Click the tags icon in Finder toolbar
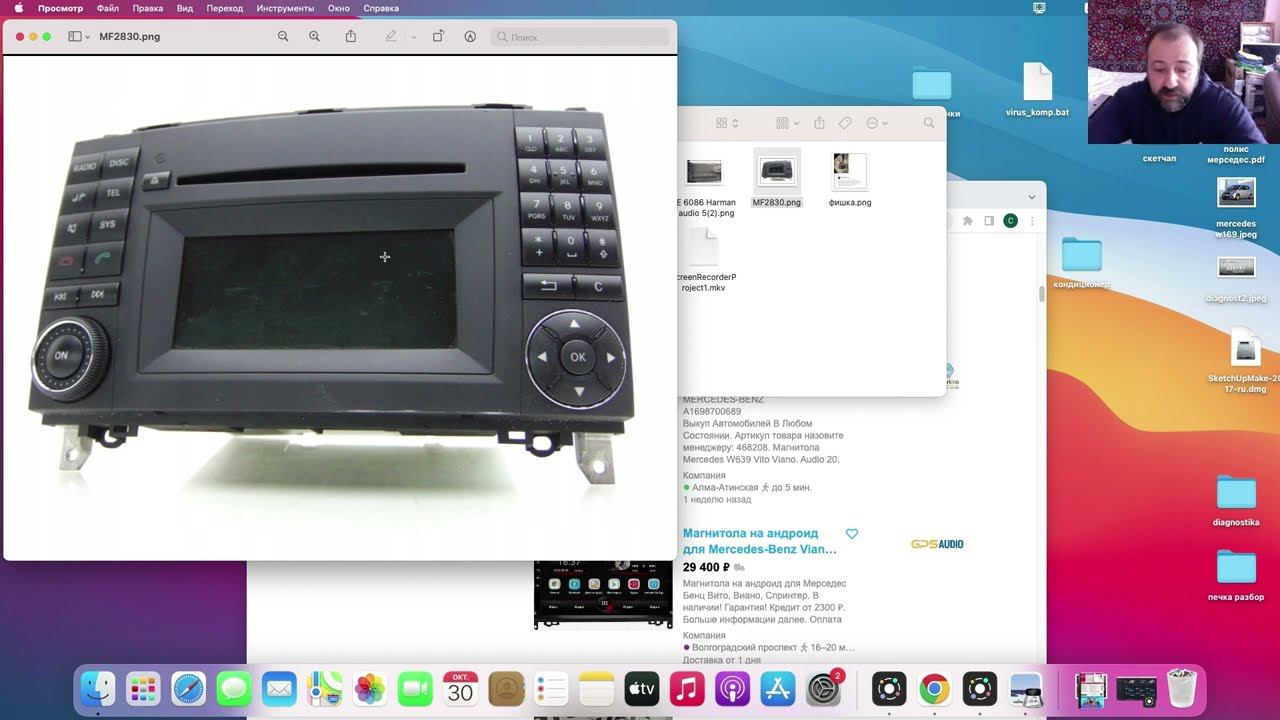Image resolution: width=1280 pixels, height=720 pixels. click(845, 123)
